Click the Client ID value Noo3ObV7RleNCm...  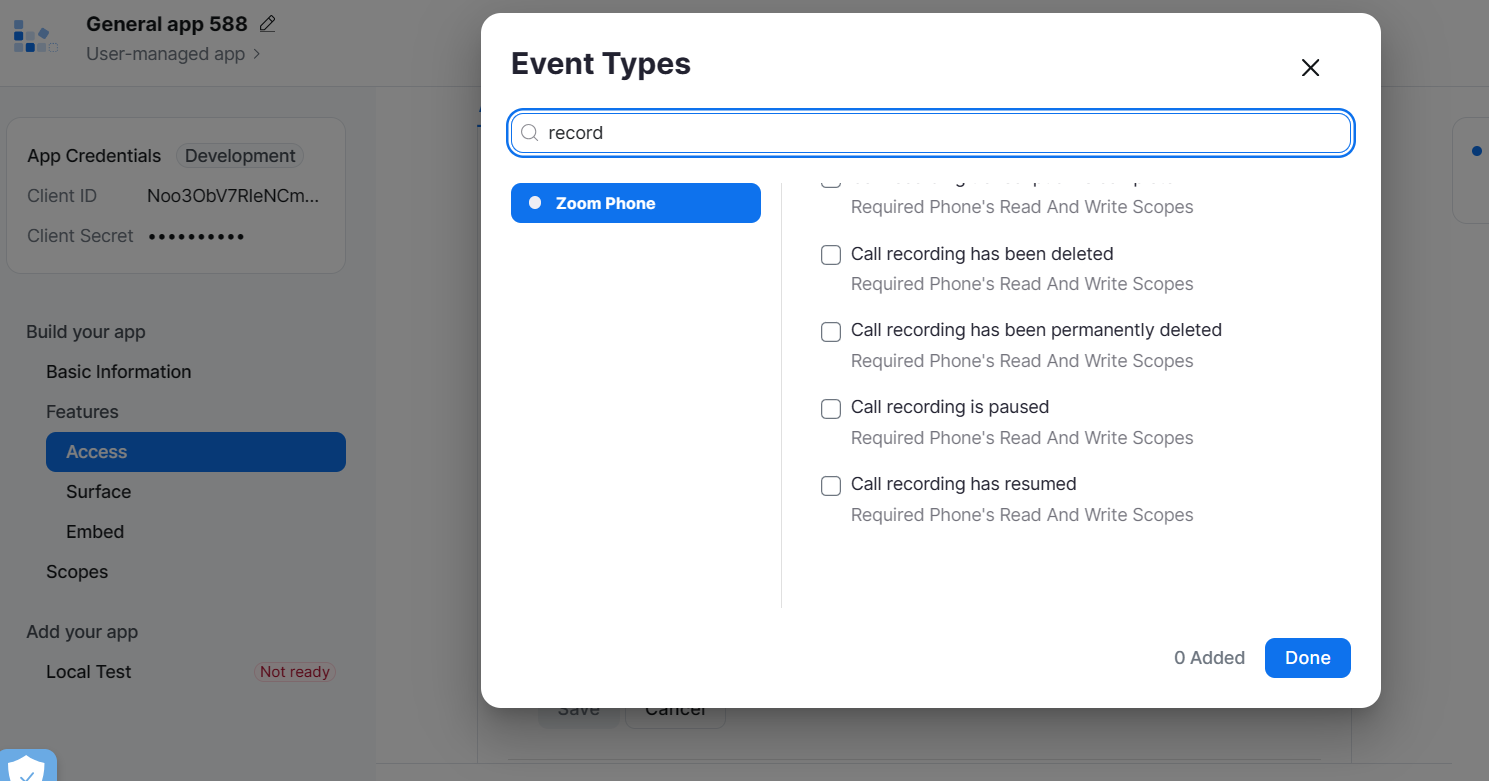click(x=234, y=196)
